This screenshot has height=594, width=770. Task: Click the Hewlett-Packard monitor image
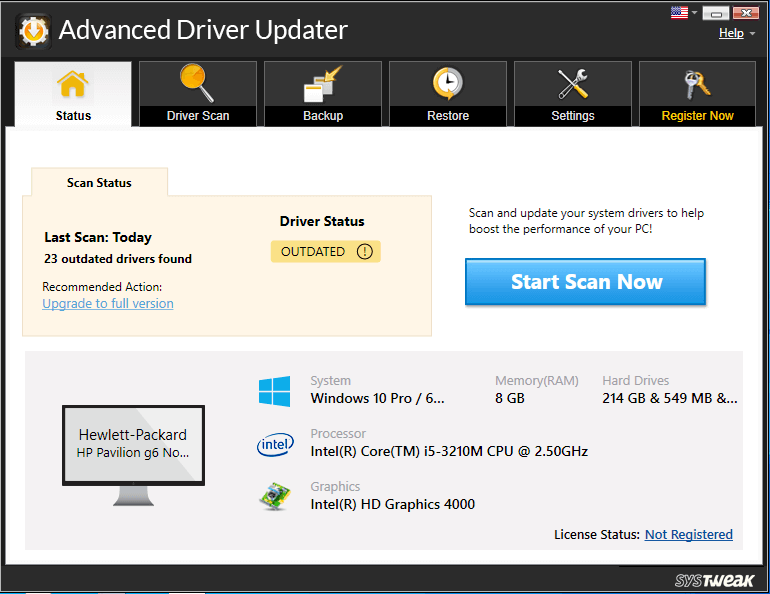(x=133, y=455)
